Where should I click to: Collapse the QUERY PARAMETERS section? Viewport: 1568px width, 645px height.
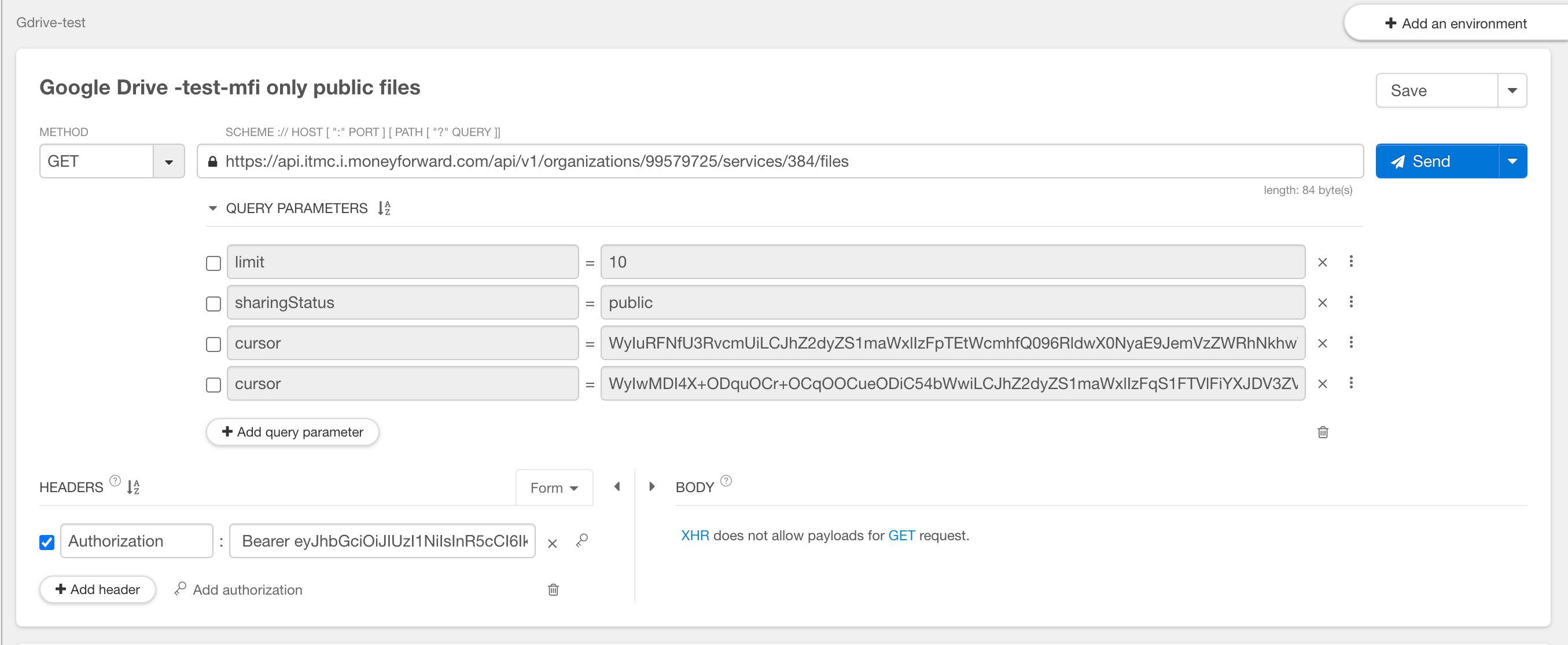[212, 208]
